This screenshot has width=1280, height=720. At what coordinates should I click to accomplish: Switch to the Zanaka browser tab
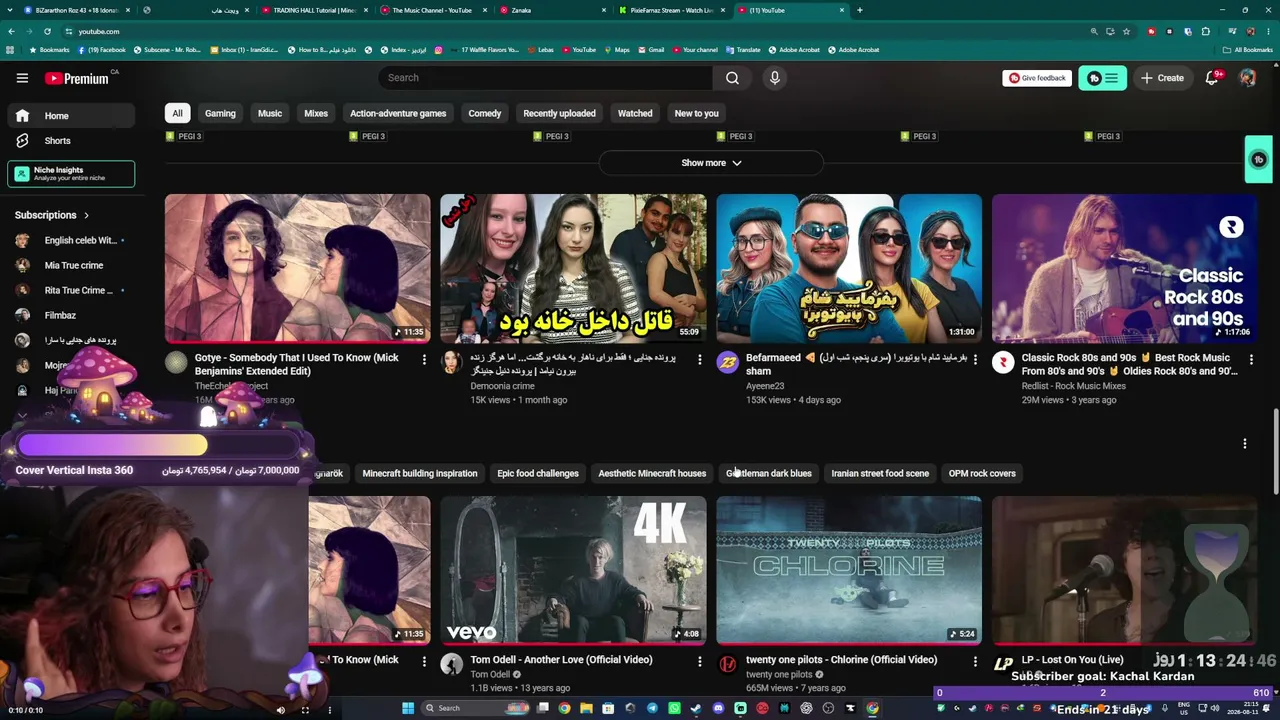(552, 10)
